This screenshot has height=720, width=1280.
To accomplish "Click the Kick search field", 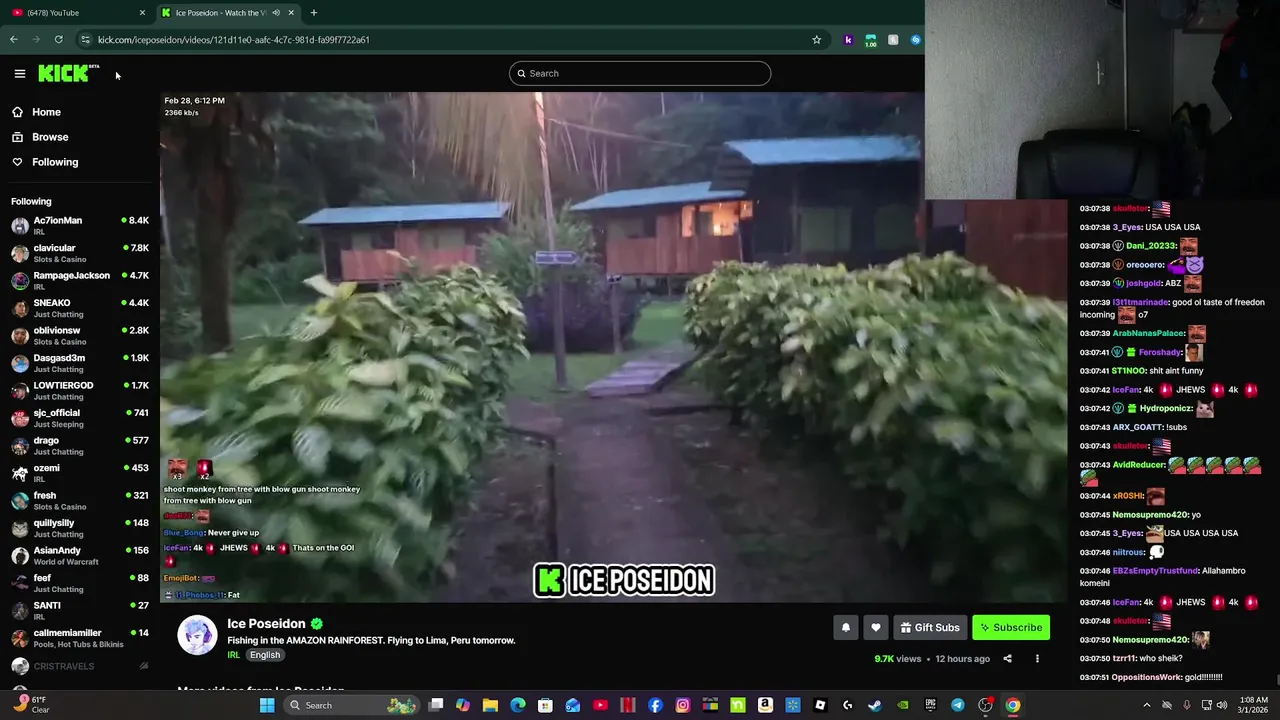I will [x=640, y=73].
